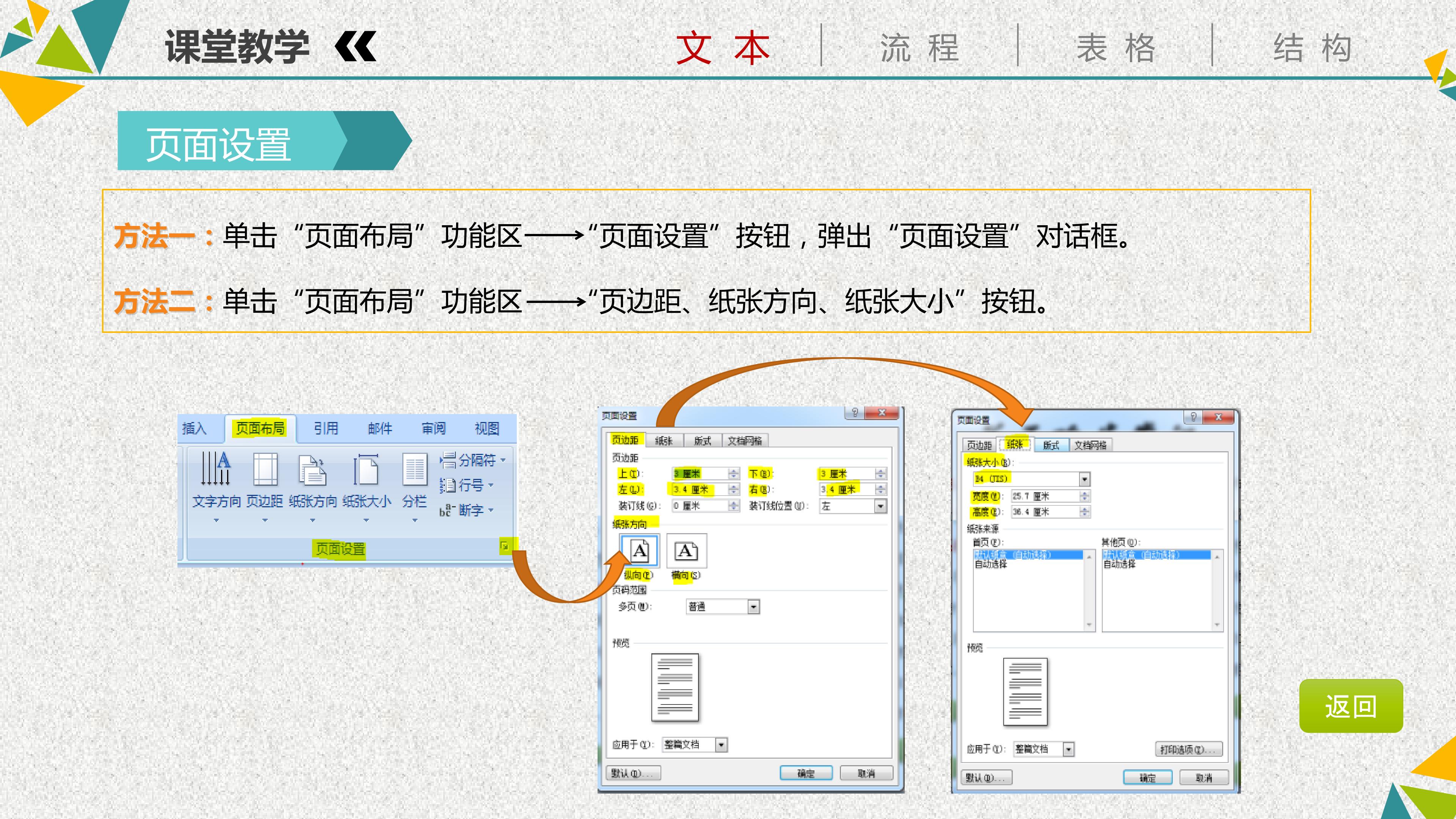Image resolution: width=1456 pixels, height=819 pixels.
Task: Open the 装订线位置 gutter position dropdown
Action: pos(880,507)
